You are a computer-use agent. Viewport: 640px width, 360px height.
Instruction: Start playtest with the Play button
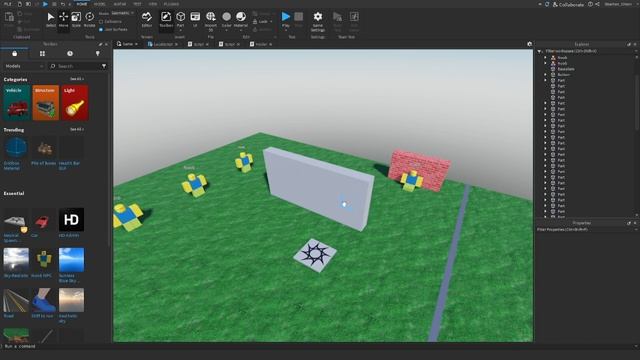[x=286, y=19]
